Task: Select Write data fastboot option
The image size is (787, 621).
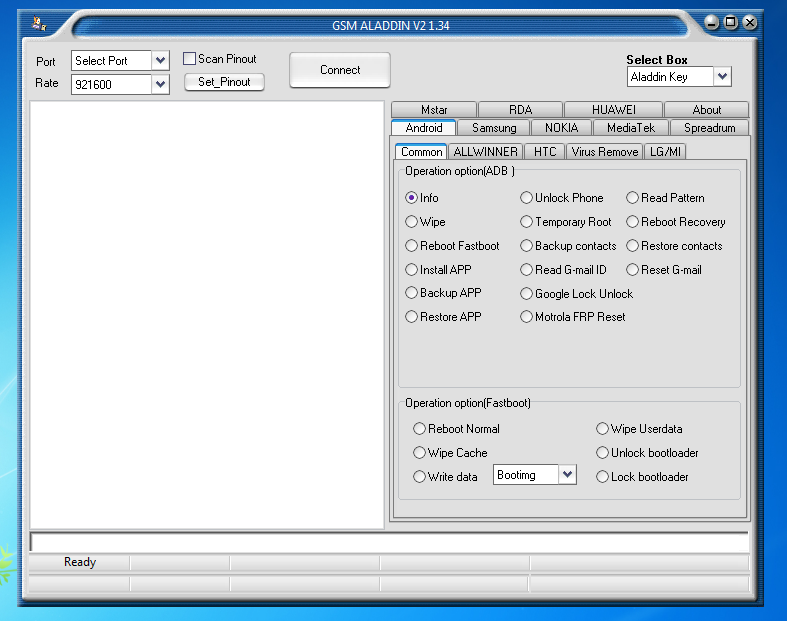Action: click(x=419, y=476)
